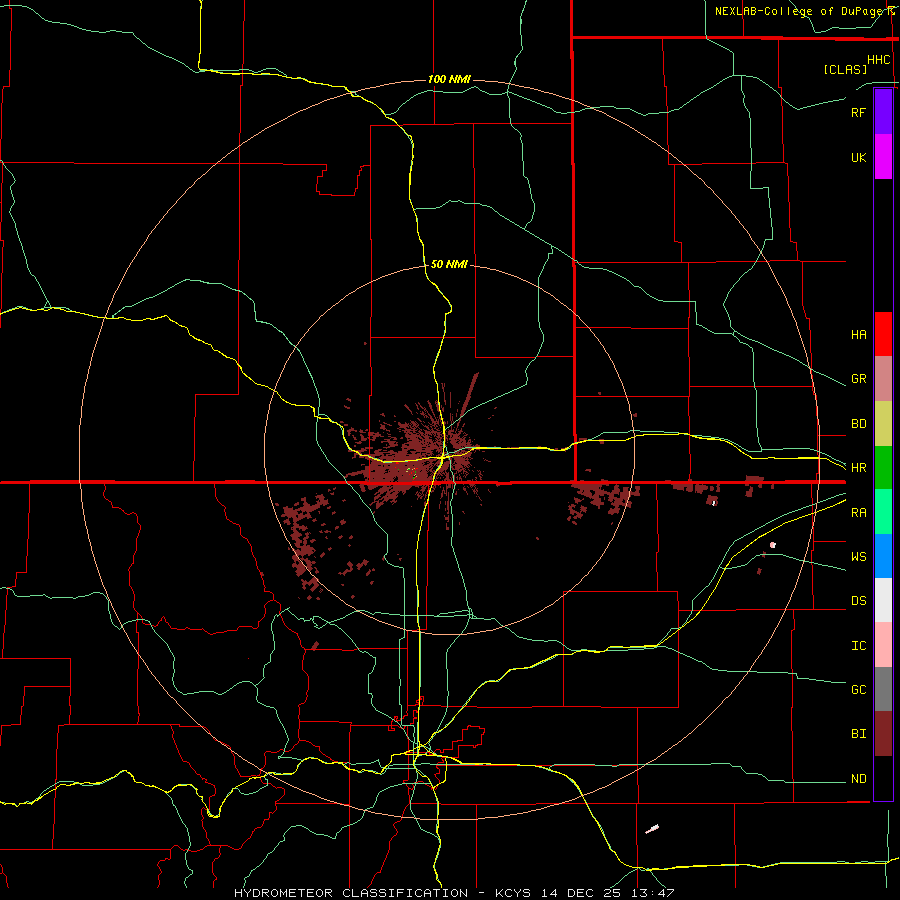Click the 13:47 timestamp in caption

[654, 893]
